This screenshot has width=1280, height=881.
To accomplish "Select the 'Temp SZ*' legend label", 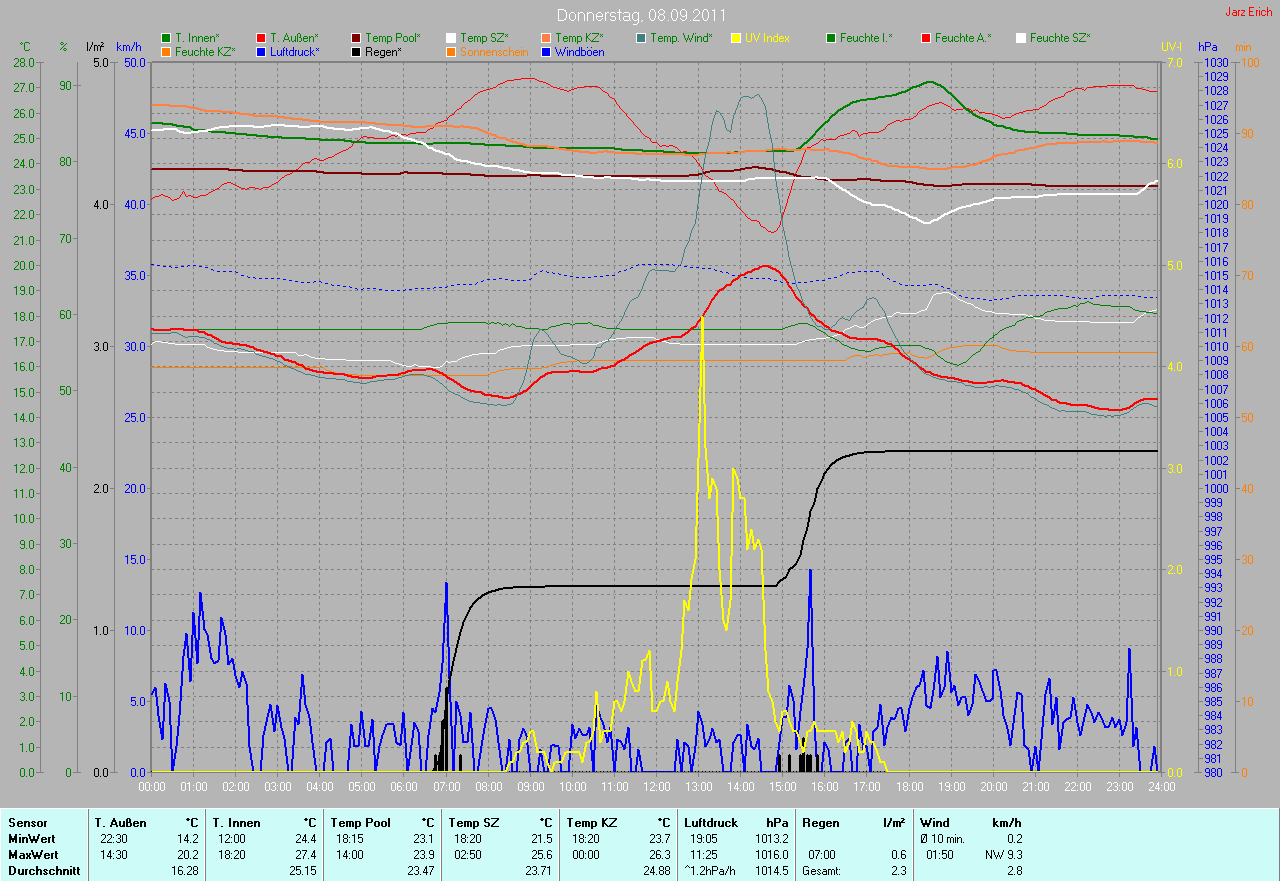I will 484,38.
